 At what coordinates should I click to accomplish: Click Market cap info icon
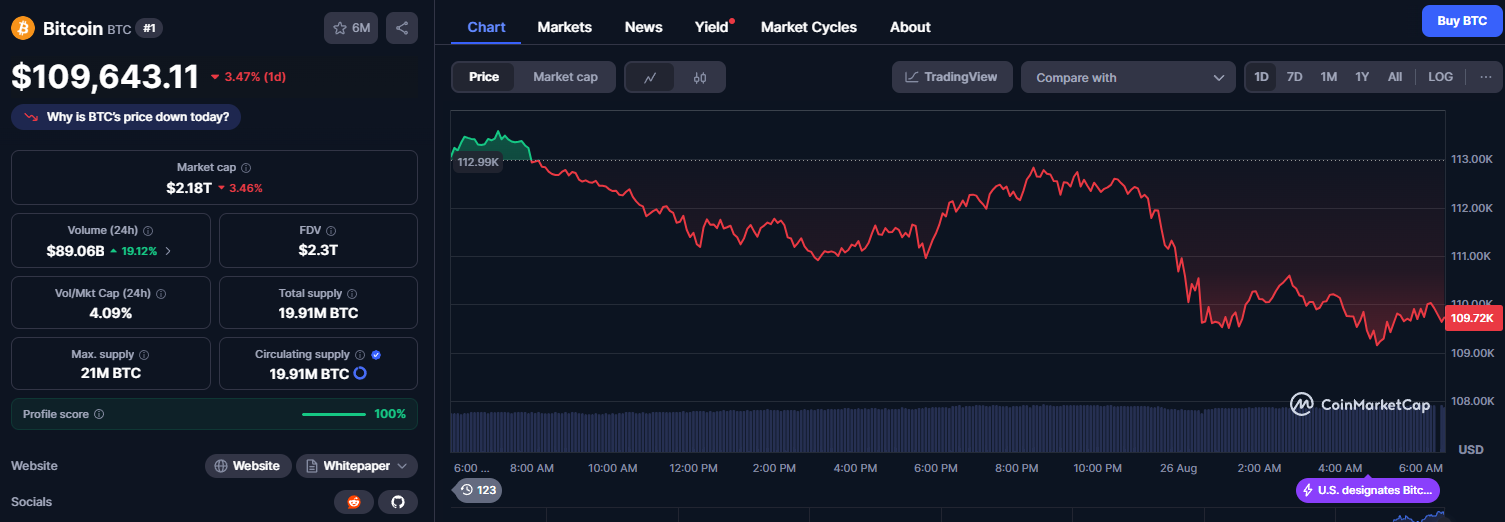[246, 168]
